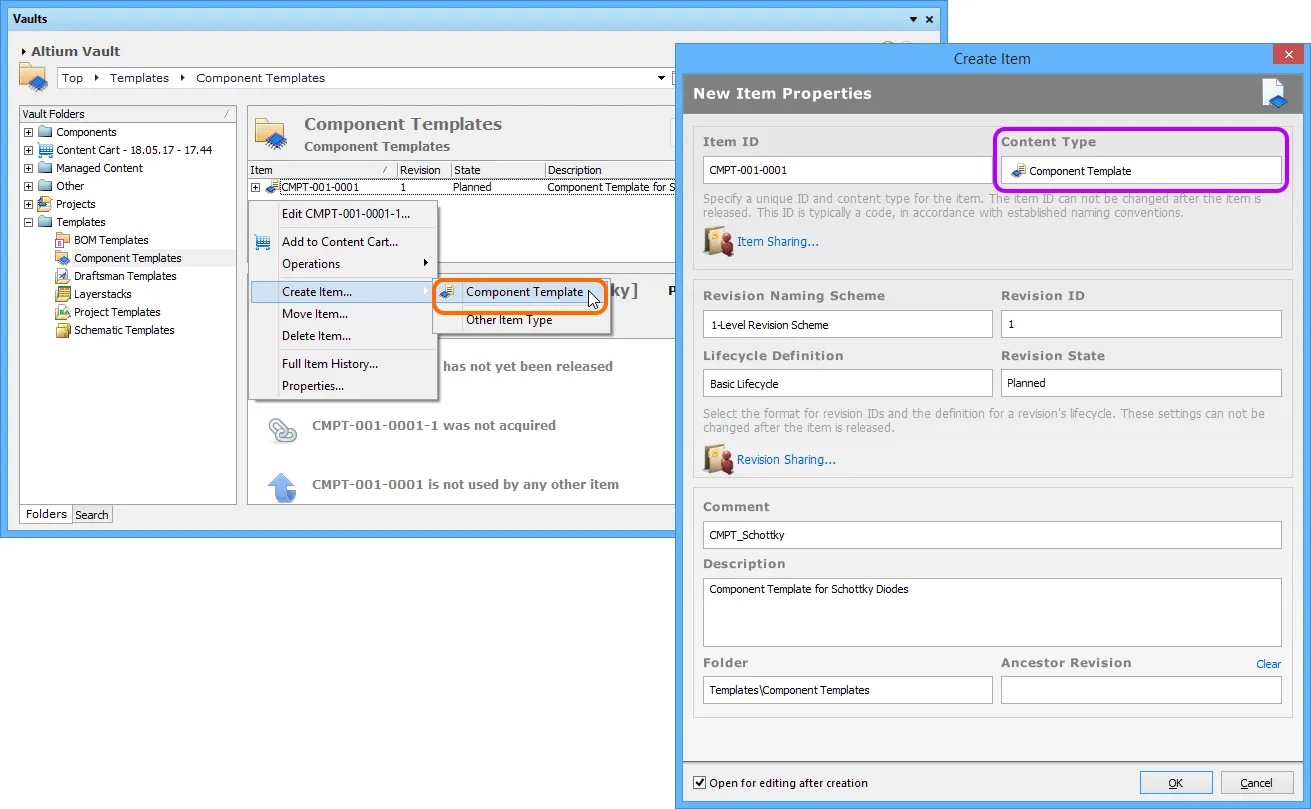This screenshot has width=1311, height=809.
Task: Switch to the Search tab
Action: coord(92,515)
